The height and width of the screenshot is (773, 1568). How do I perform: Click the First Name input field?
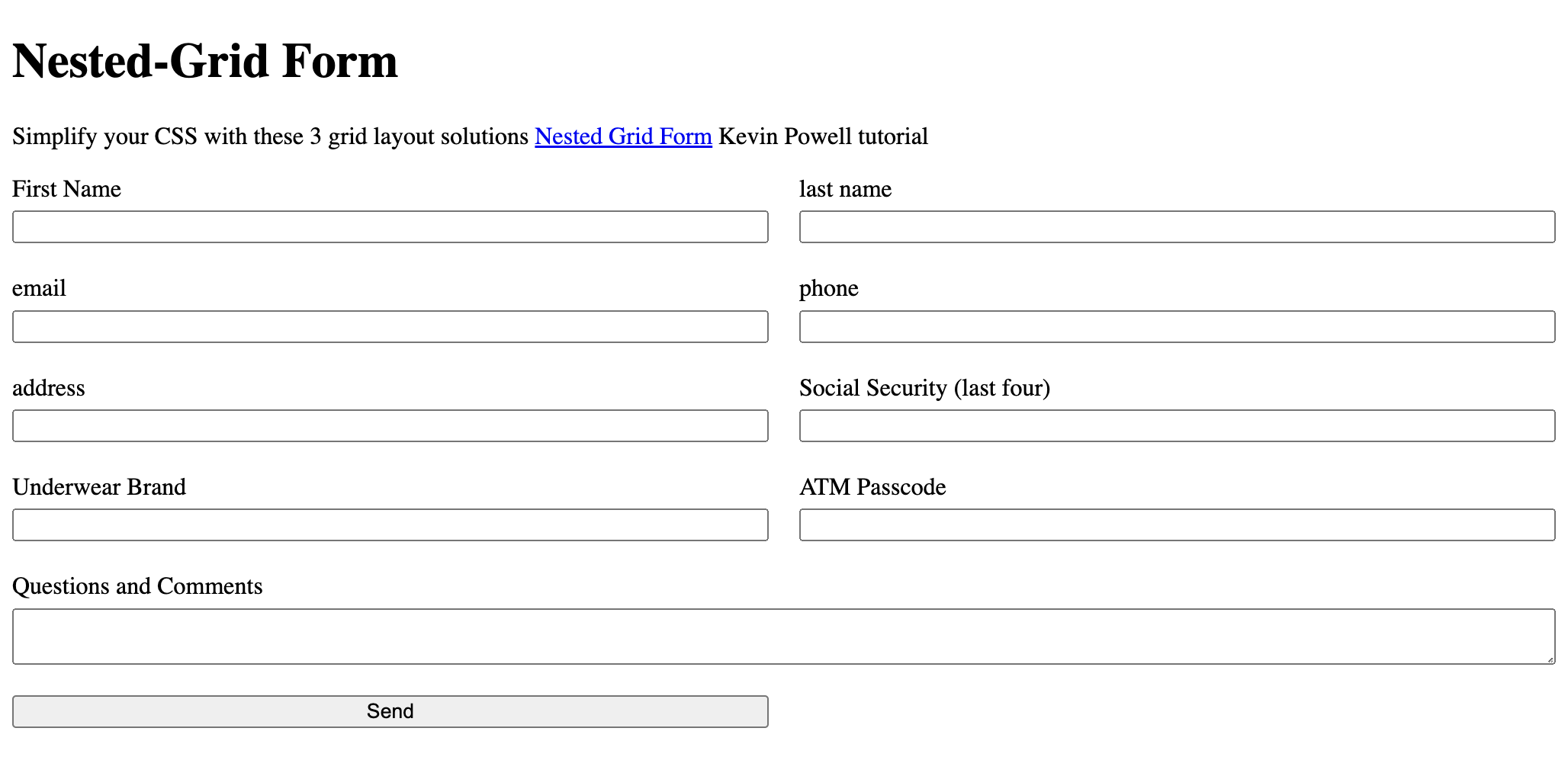pyautogui.click(x=390, y=227)
